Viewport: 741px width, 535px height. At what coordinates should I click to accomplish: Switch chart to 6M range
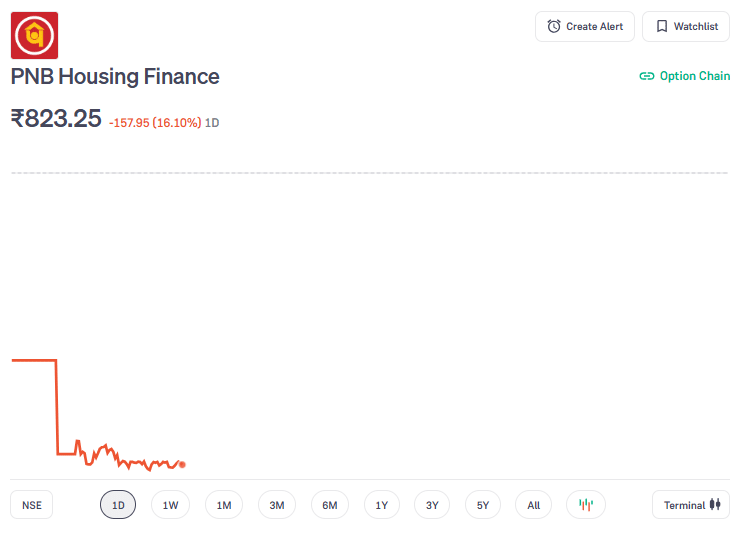(x=330, y=505)
